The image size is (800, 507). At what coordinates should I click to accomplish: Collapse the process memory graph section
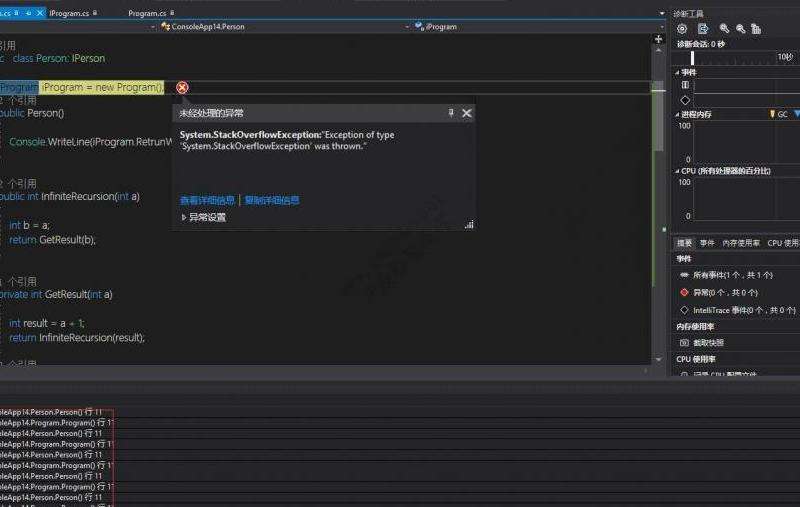pyautogui.click(x=679, y=114)
